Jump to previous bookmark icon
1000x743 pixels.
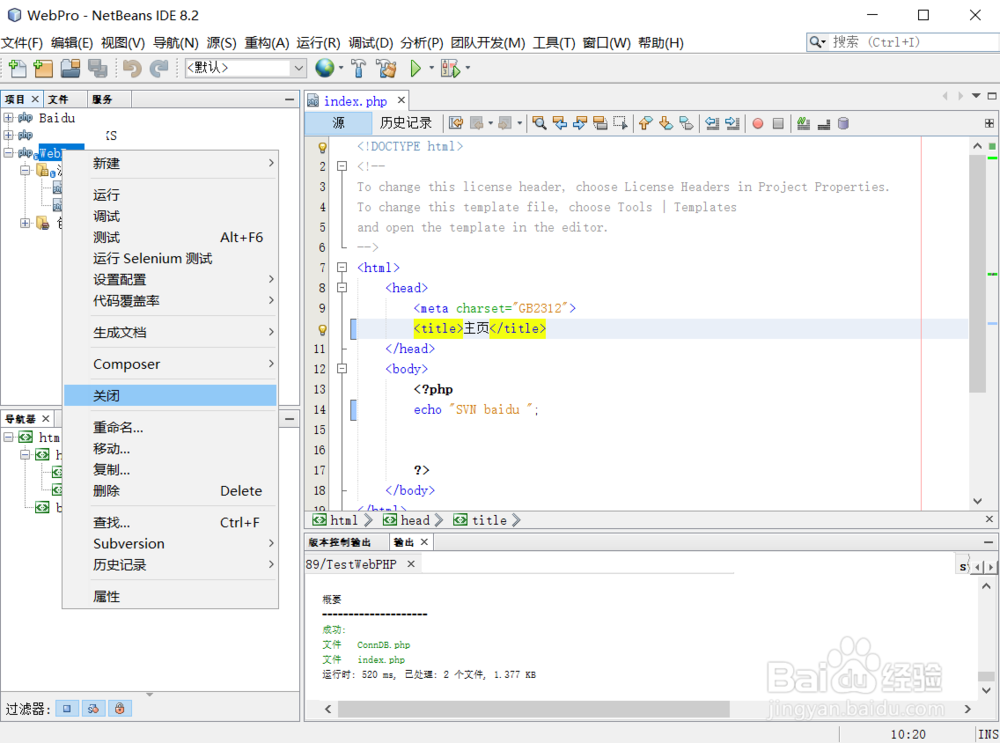click(645, 123)
